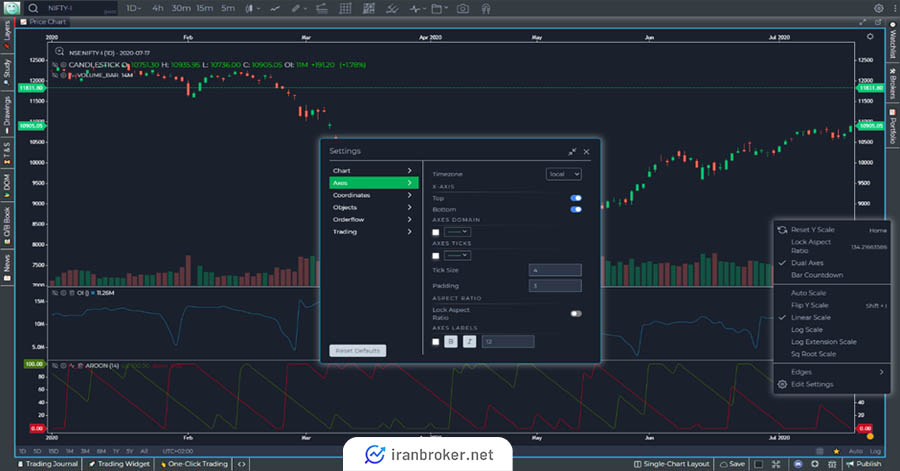Viewport: 900px width, 471px height.
Task: Open Axes Ticks line style dropdown
Action: 457,255
